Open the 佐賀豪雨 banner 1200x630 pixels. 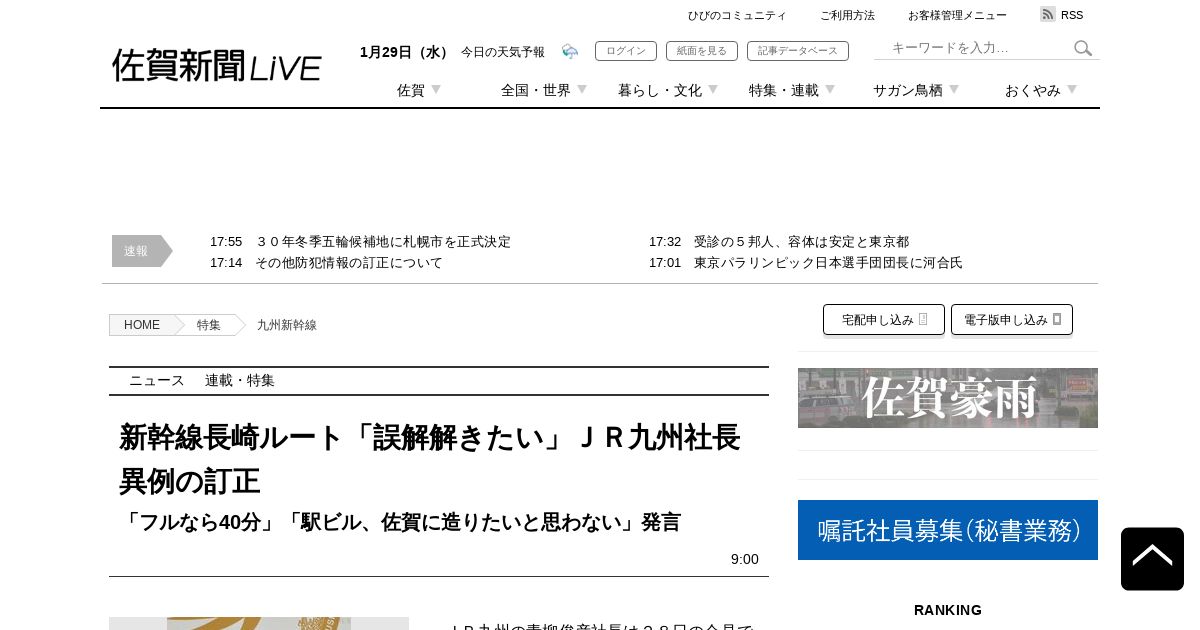[x=948, y=398]
